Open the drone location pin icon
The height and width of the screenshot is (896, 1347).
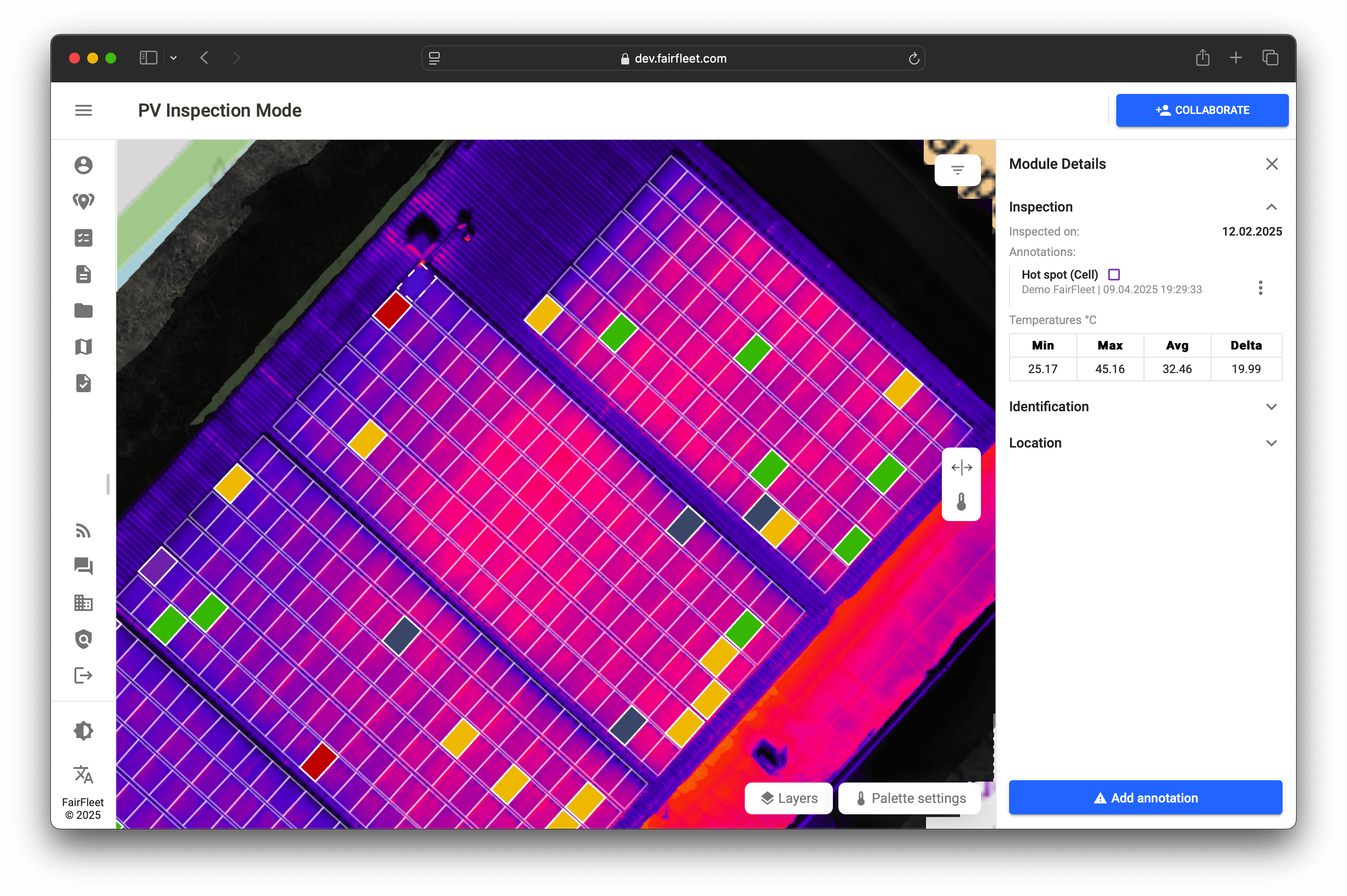[84, 201]
